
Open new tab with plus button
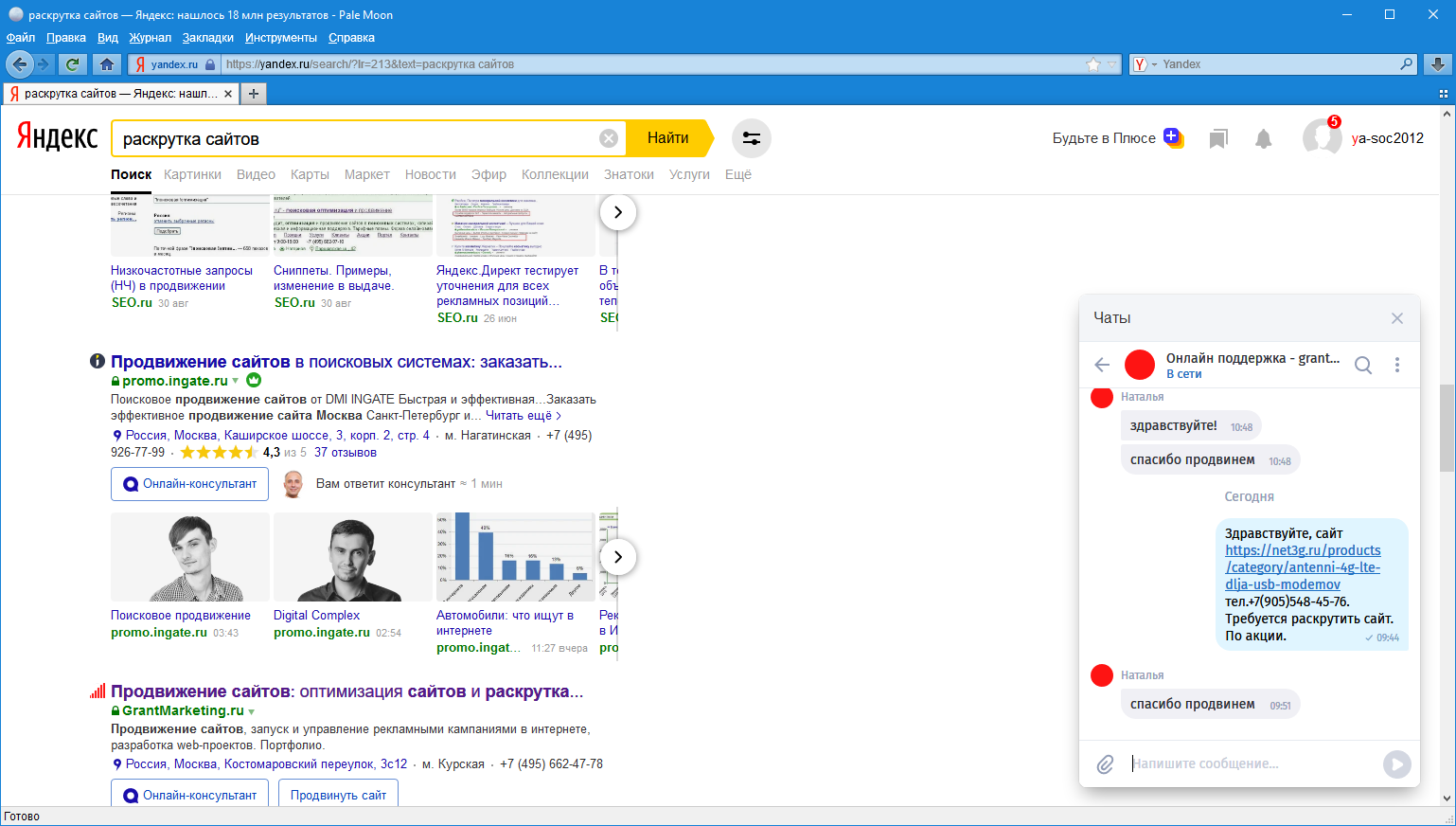point(254,94)
